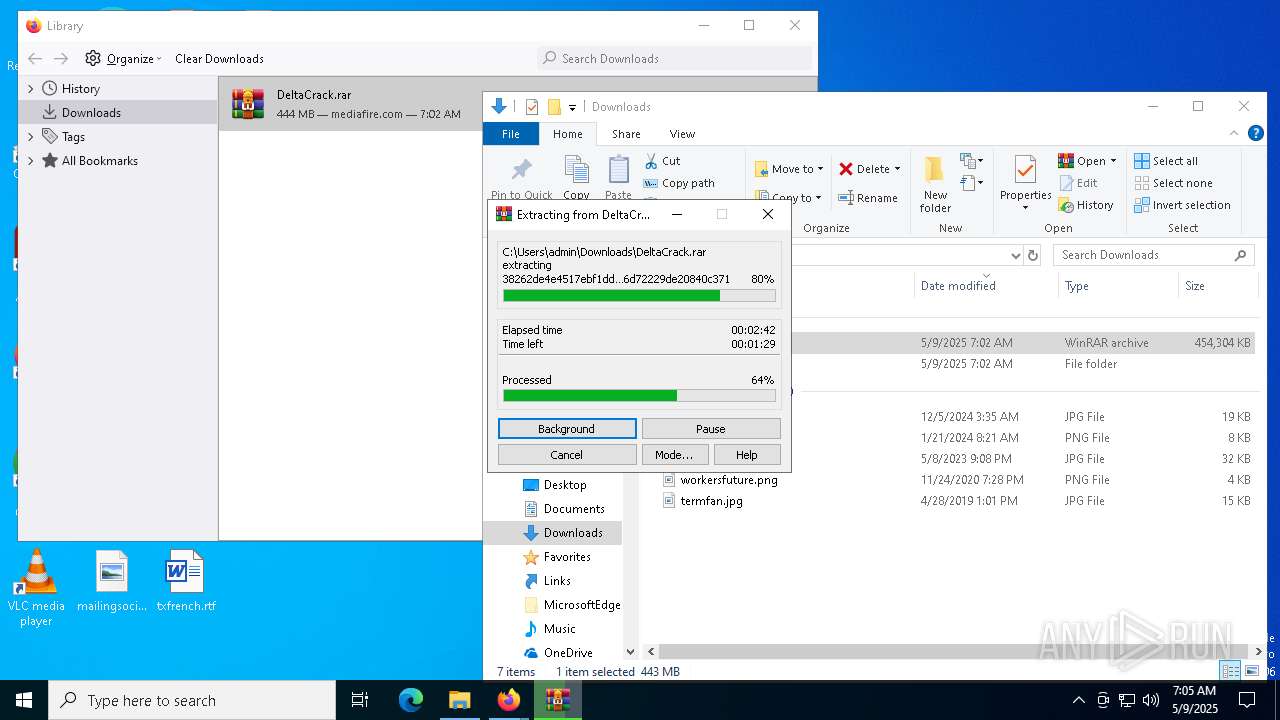This screenshot has width=1280, height=720.
Task: Open File tab in Explorer ribbon
Action: [x=511, y=134]
